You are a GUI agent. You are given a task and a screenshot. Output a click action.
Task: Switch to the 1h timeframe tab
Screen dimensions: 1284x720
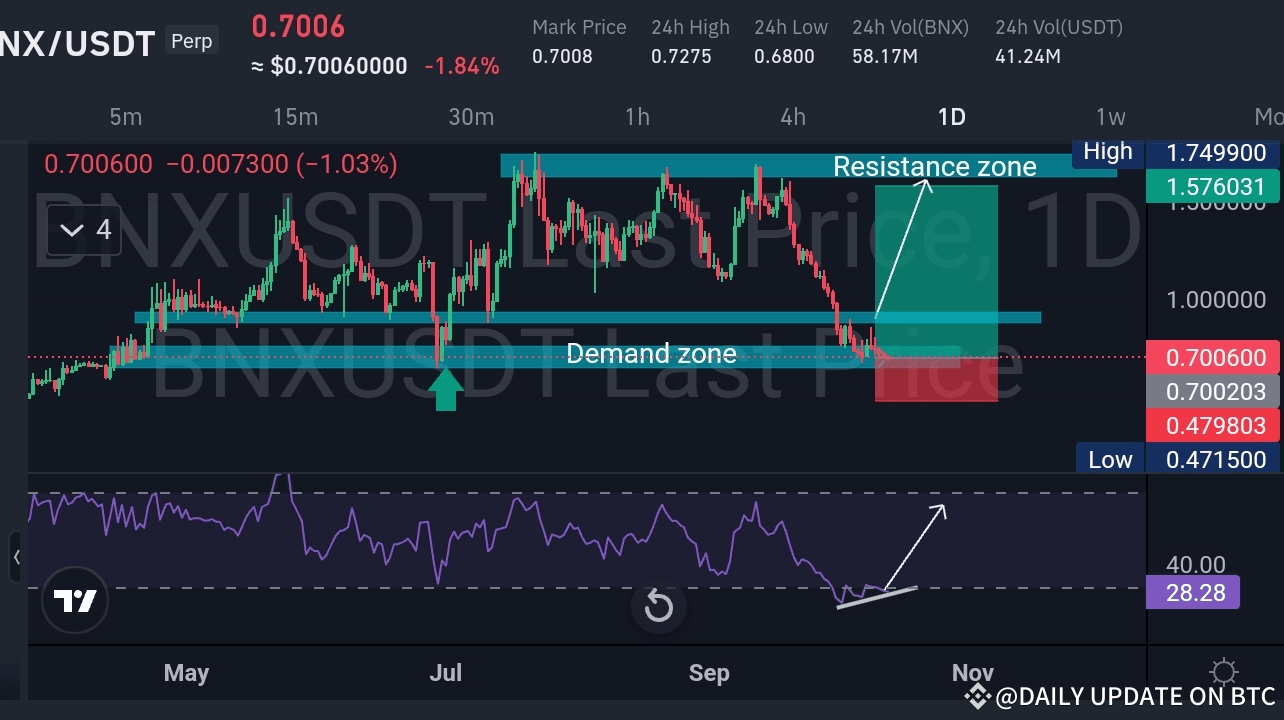637,117
